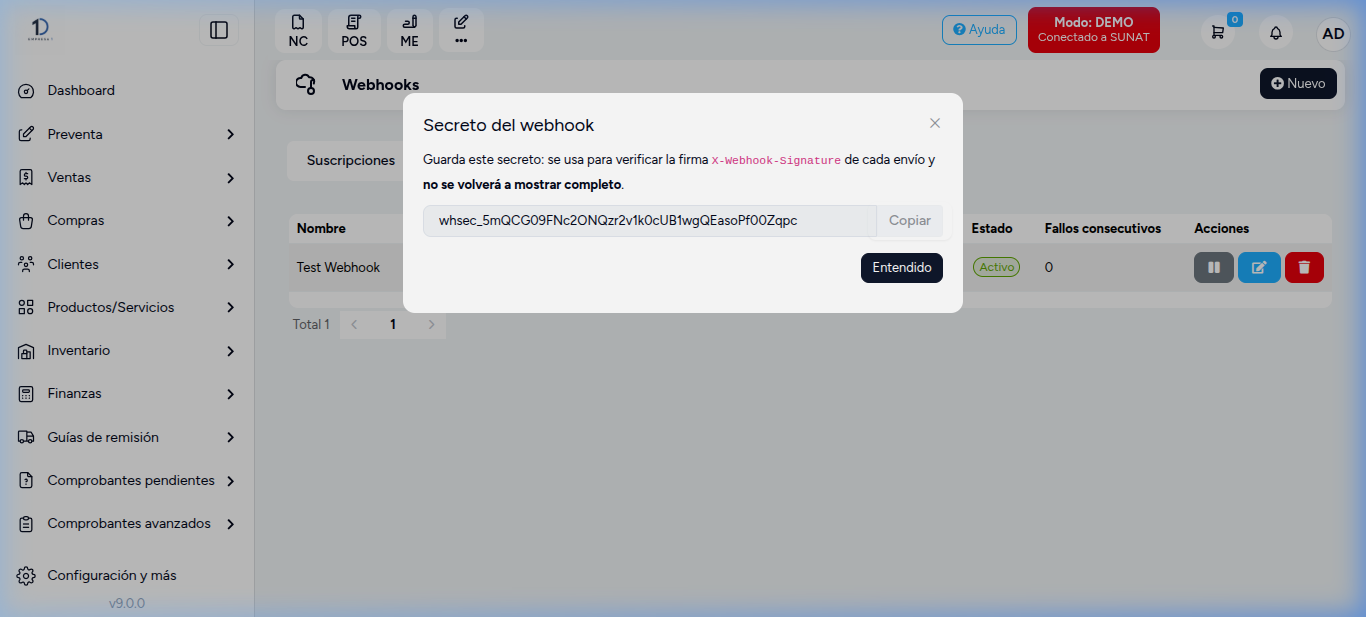Pause the Test Webhook subscription
The width and height of the screenshot is (1366, 617).
point(1214,267)
